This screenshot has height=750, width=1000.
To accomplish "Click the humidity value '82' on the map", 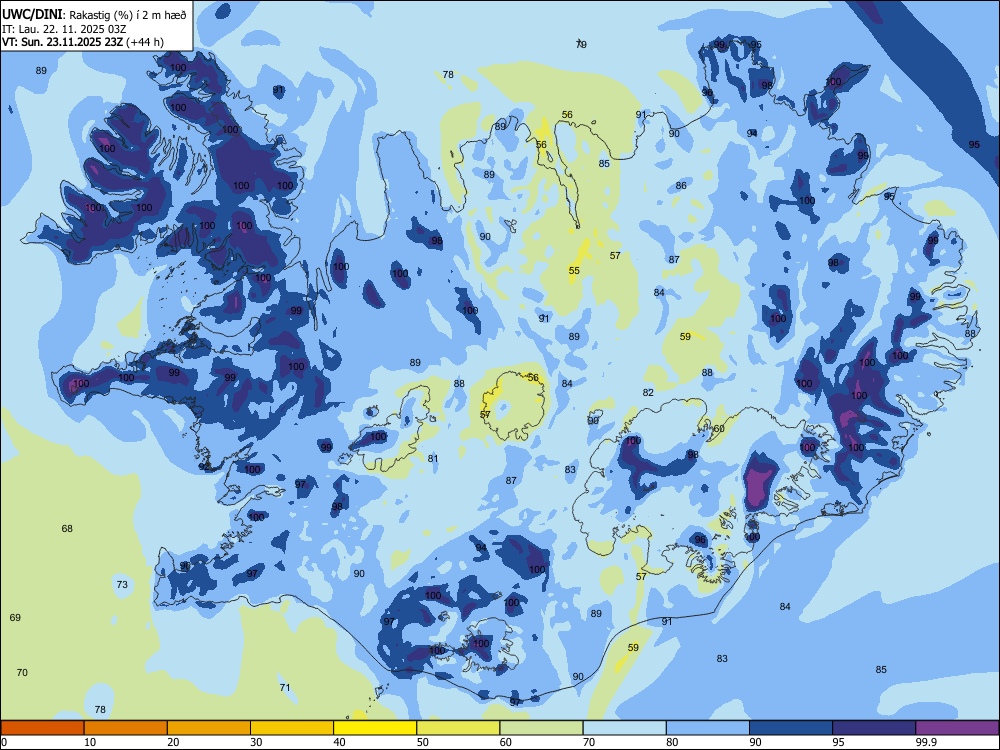I will [648, 393].
